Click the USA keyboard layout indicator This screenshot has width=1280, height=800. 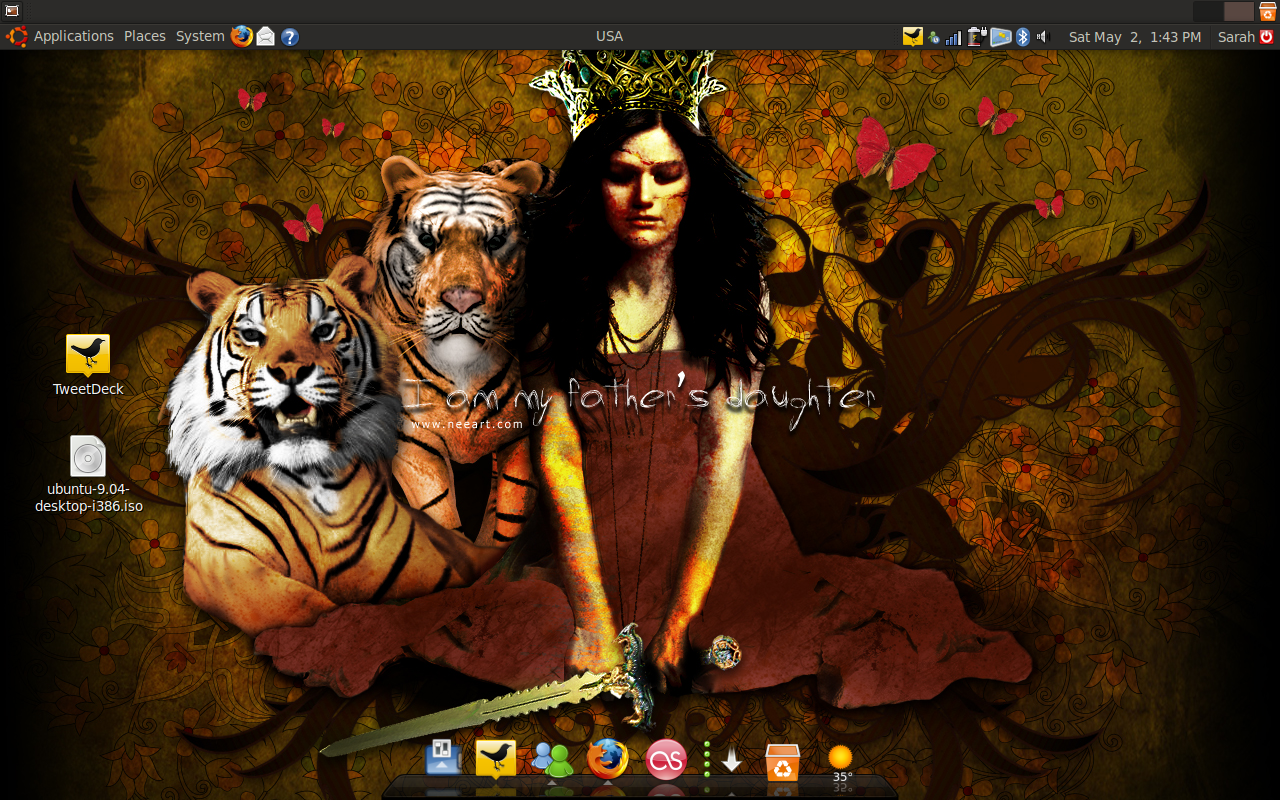pyautogui.click(x=609, y=36)
